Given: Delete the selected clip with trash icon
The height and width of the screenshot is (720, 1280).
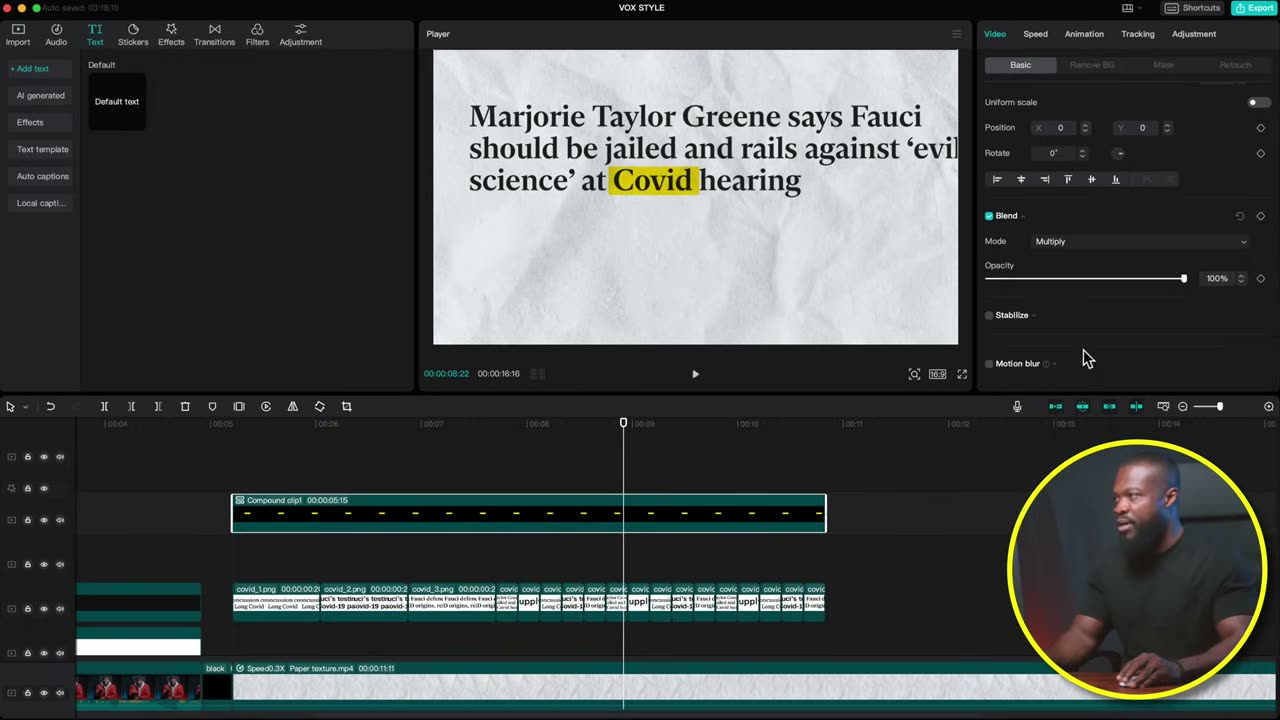Looking at the screenshot, I should (x=185, y=407).
